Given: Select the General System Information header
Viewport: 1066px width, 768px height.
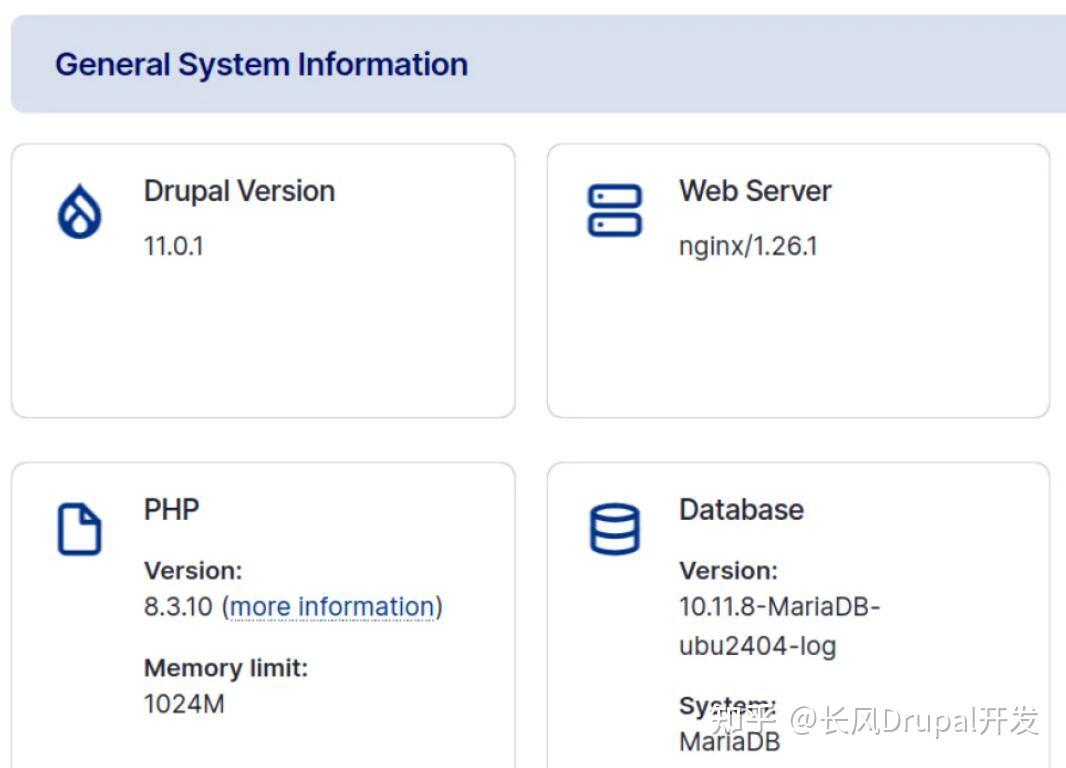Looking at the screenshot, I should pos(261,64).
